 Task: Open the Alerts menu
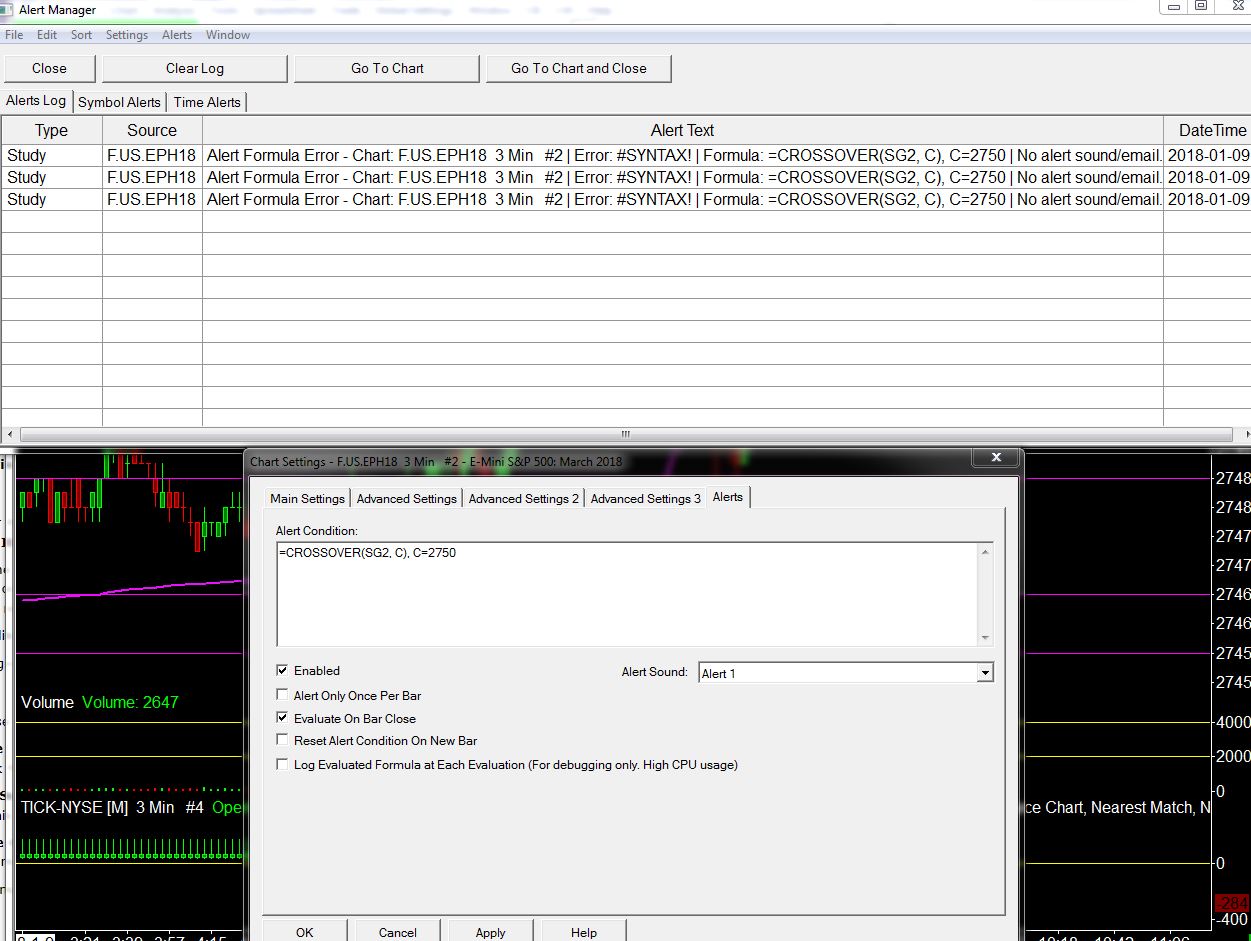click(177, 35)
